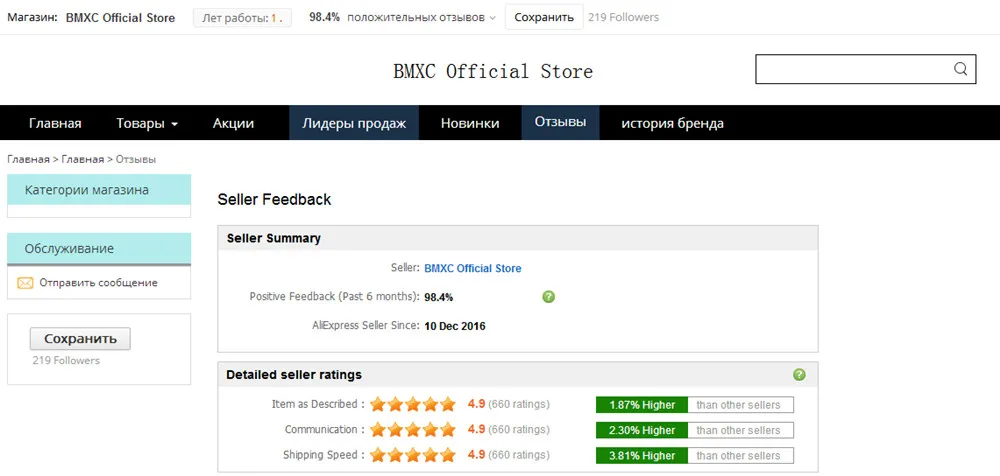Open история бренда page

pos(672,123)
